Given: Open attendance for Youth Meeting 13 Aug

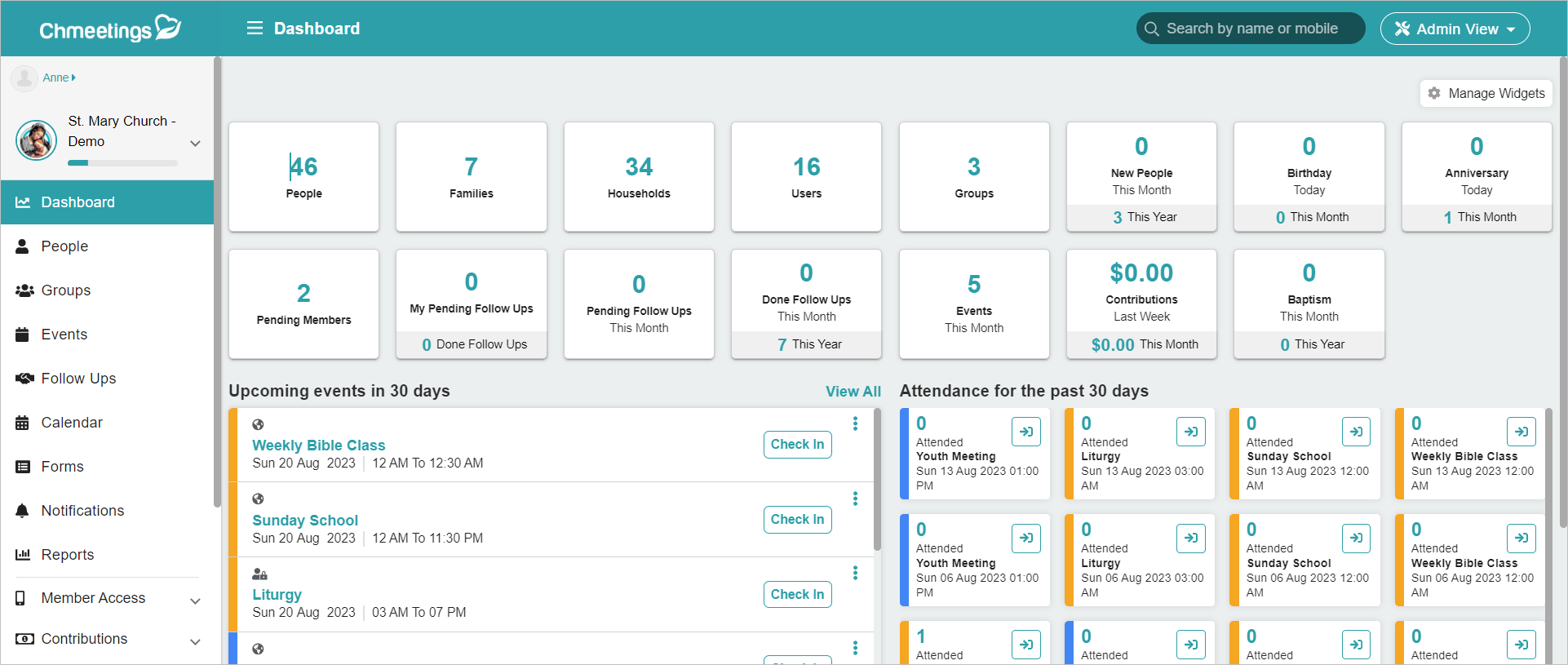Looking at the screenshot, I should 1026,432.
